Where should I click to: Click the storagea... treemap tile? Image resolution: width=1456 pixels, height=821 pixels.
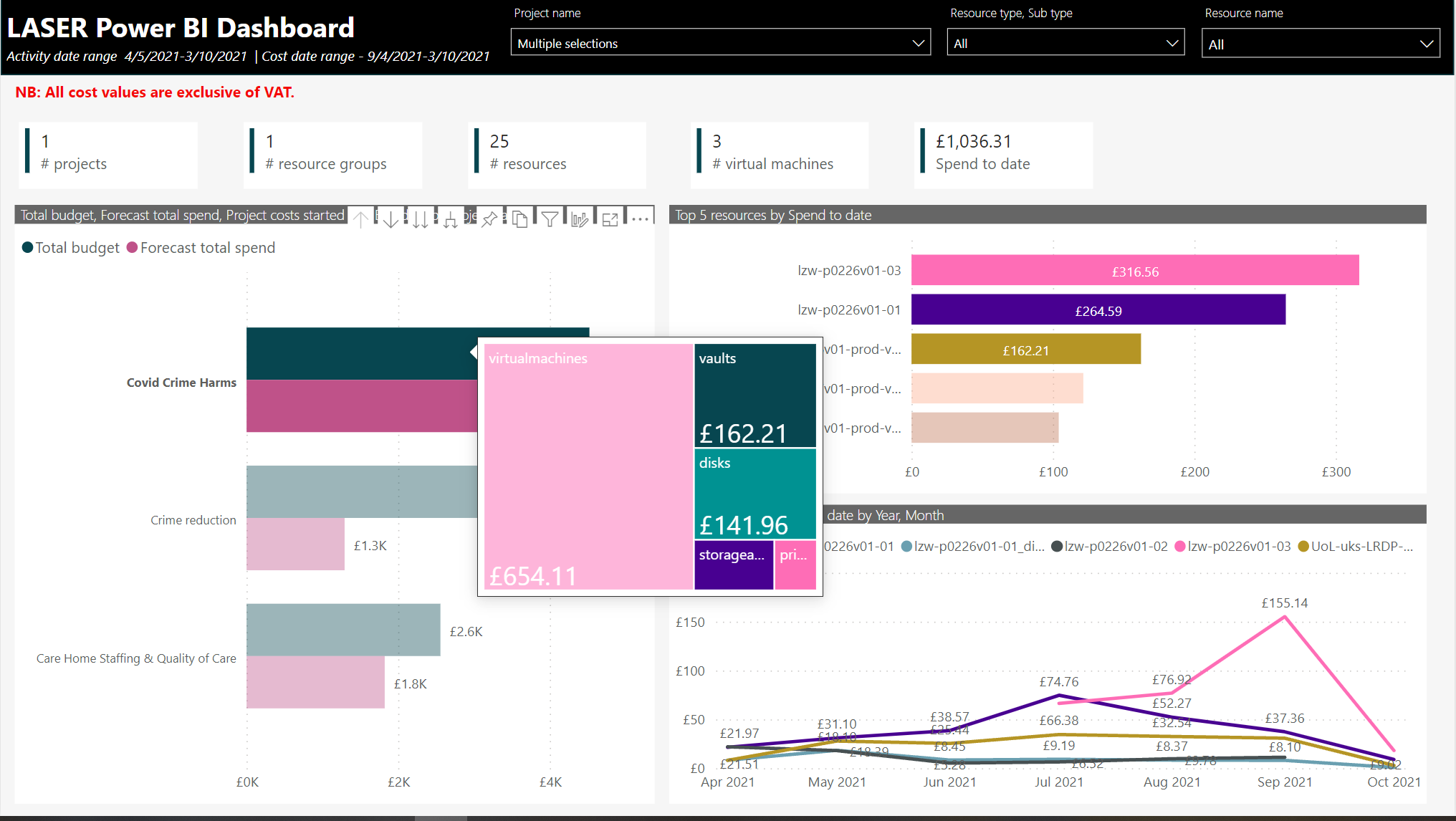pyautogui.click(x=734, y=565)
